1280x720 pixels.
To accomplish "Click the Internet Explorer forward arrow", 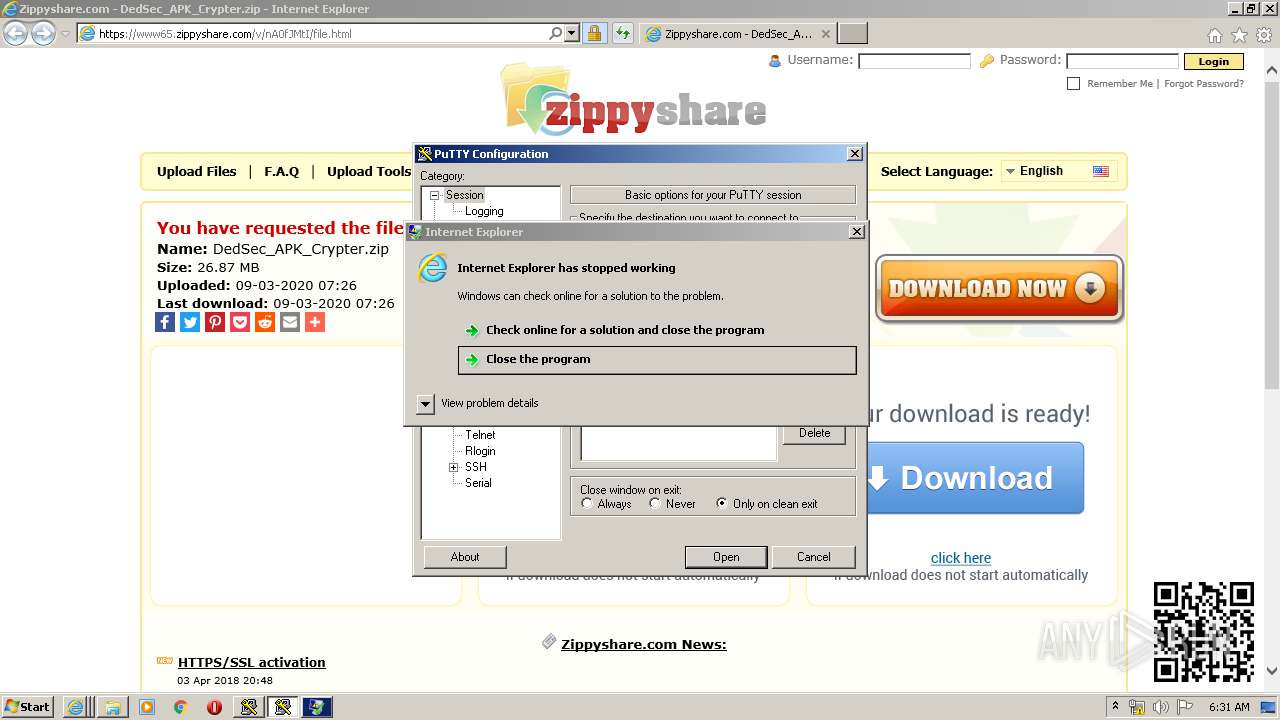I will coord(43,33).
